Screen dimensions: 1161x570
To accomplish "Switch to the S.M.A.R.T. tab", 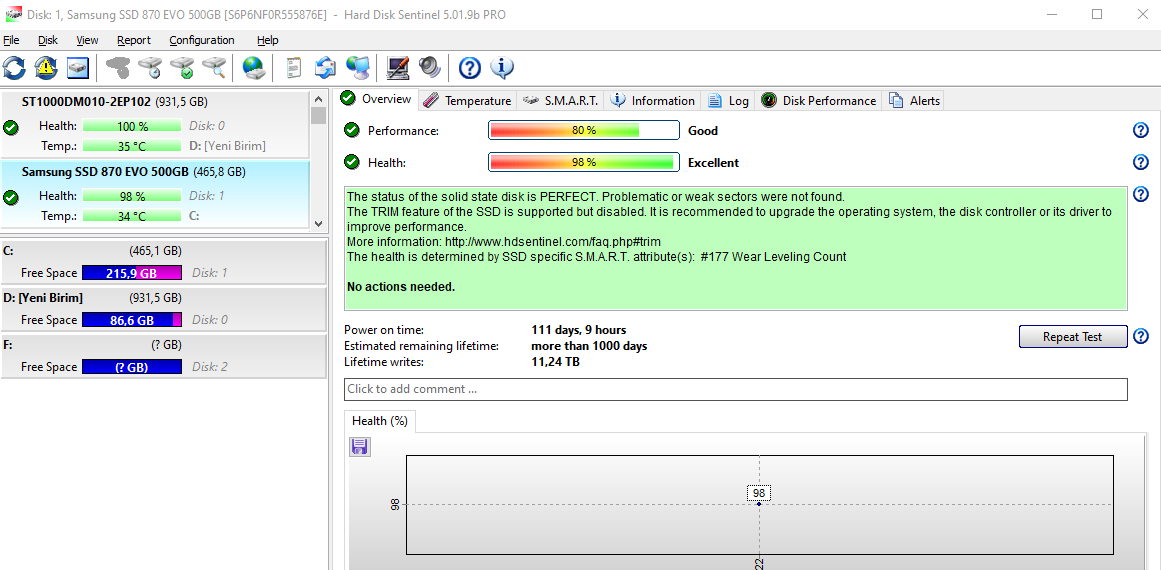I will [x=561, y=101].
